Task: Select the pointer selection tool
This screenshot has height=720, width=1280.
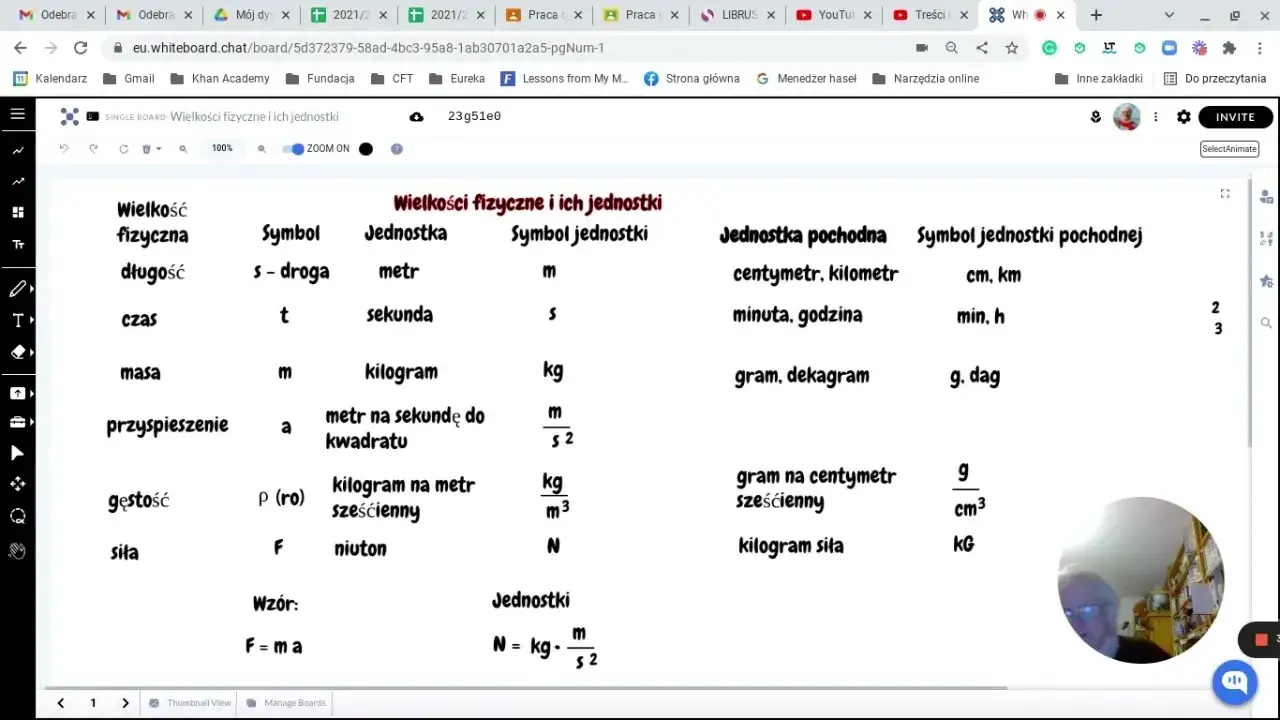Action: pos(16,453)
